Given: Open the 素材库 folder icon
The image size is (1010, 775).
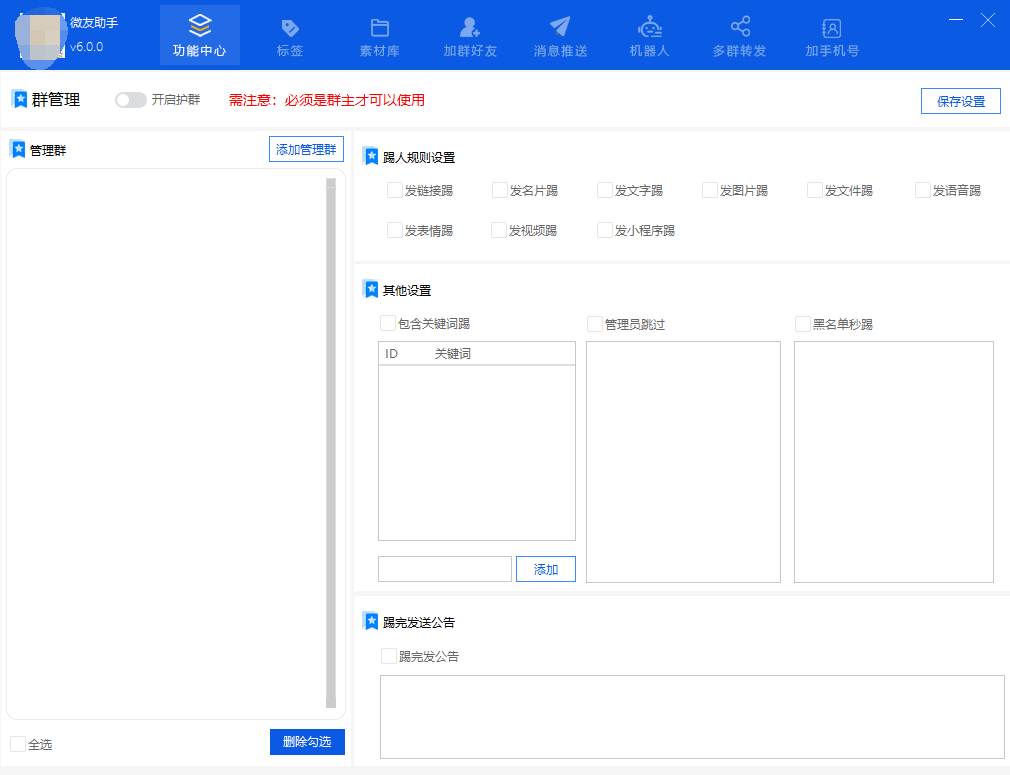Looking at the screenshot, I should [x=380, y=28].
